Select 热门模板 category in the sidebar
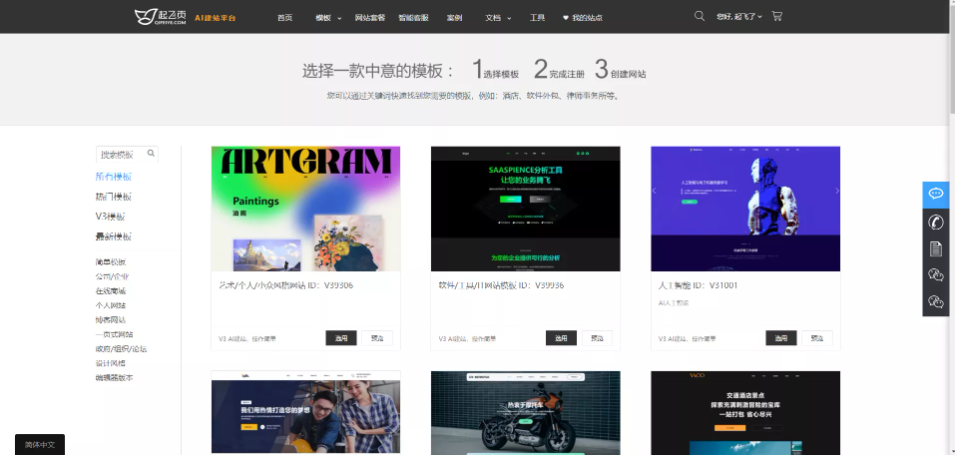The width and height of the screenshot is (955, 455). coord(114,197)
